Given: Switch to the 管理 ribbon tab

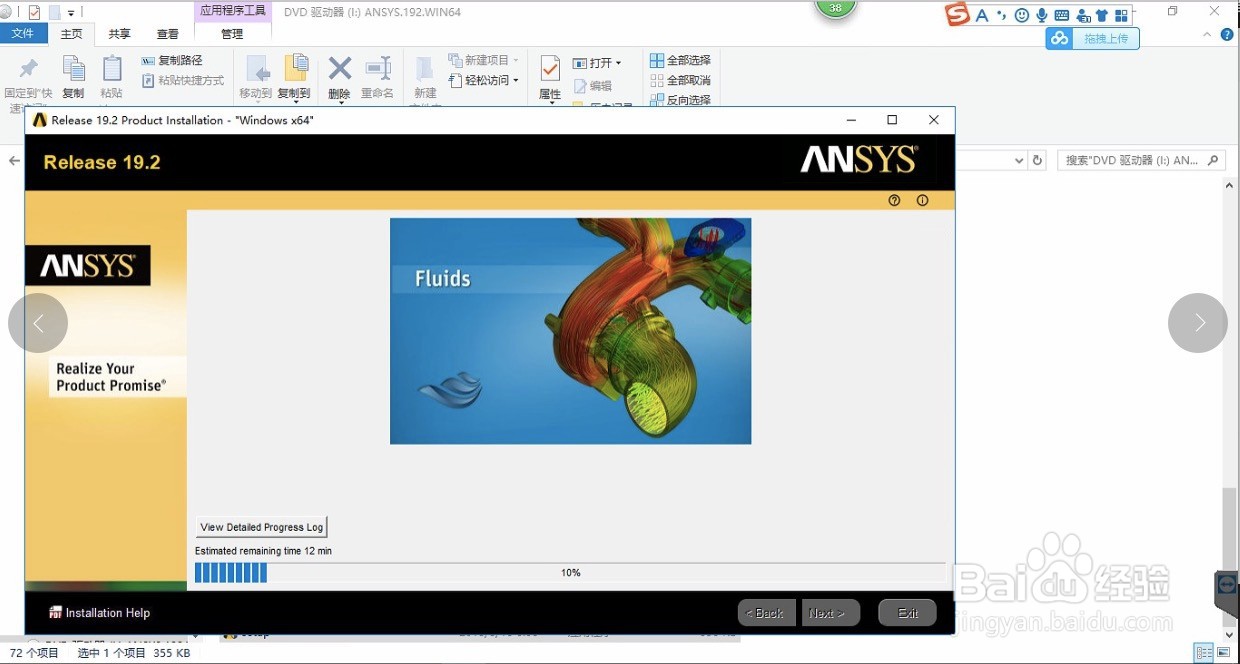Looking at the screenshot, I should [x=232, y=34].
